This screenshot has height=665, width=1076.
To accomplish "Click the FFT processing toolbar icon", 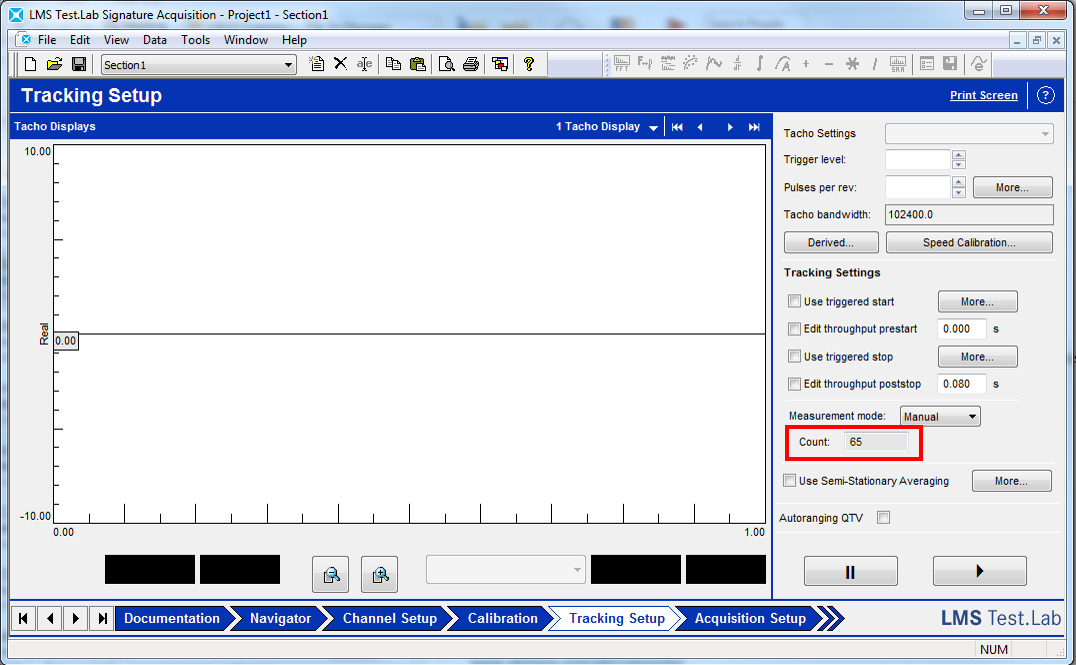I will [622, 64].
